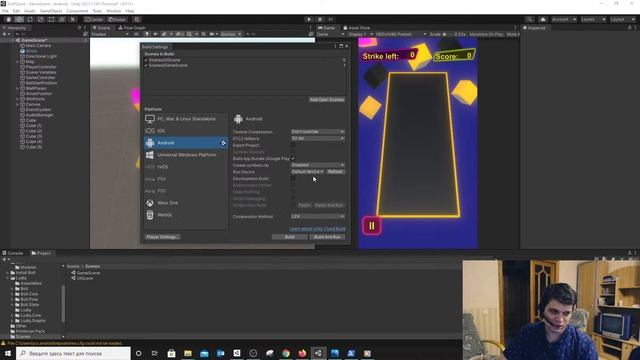Select the Rotate tool in Unity toolbar

coord(30,19)
